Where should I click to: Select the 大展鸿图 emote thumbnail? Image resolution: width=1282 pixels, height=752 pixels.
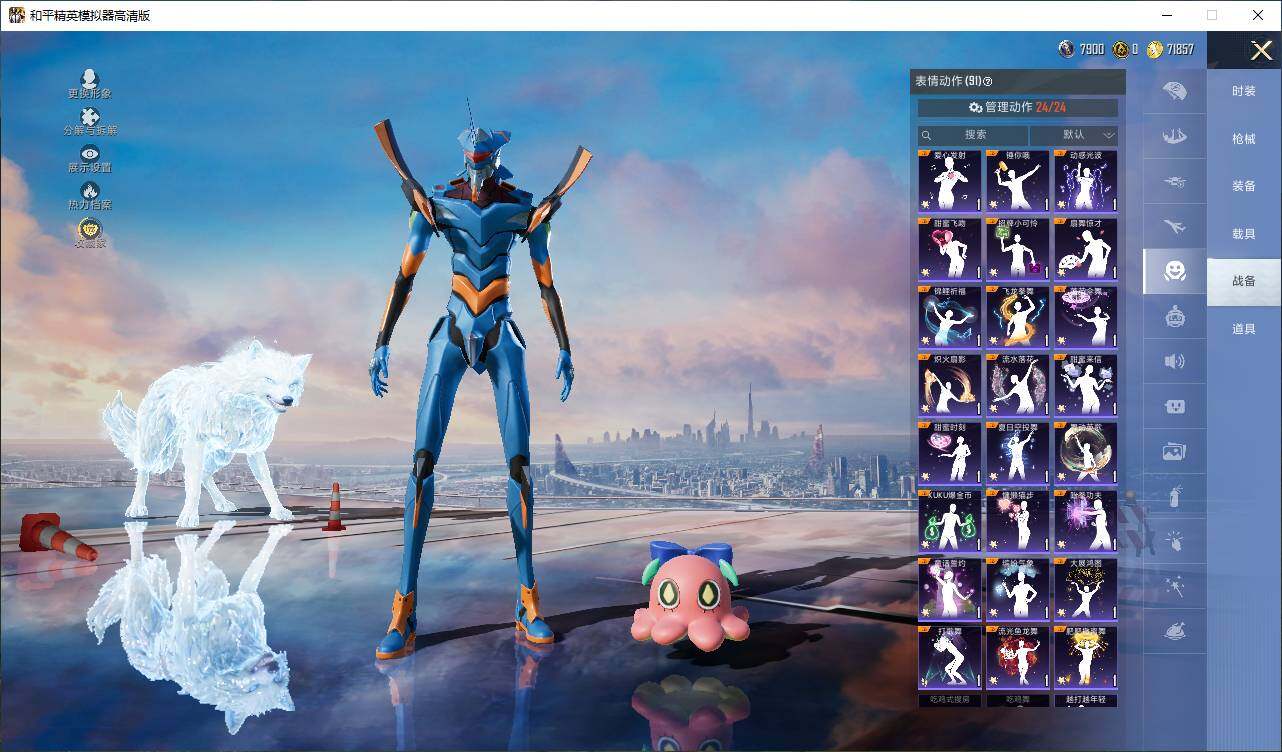point(1086,588)
